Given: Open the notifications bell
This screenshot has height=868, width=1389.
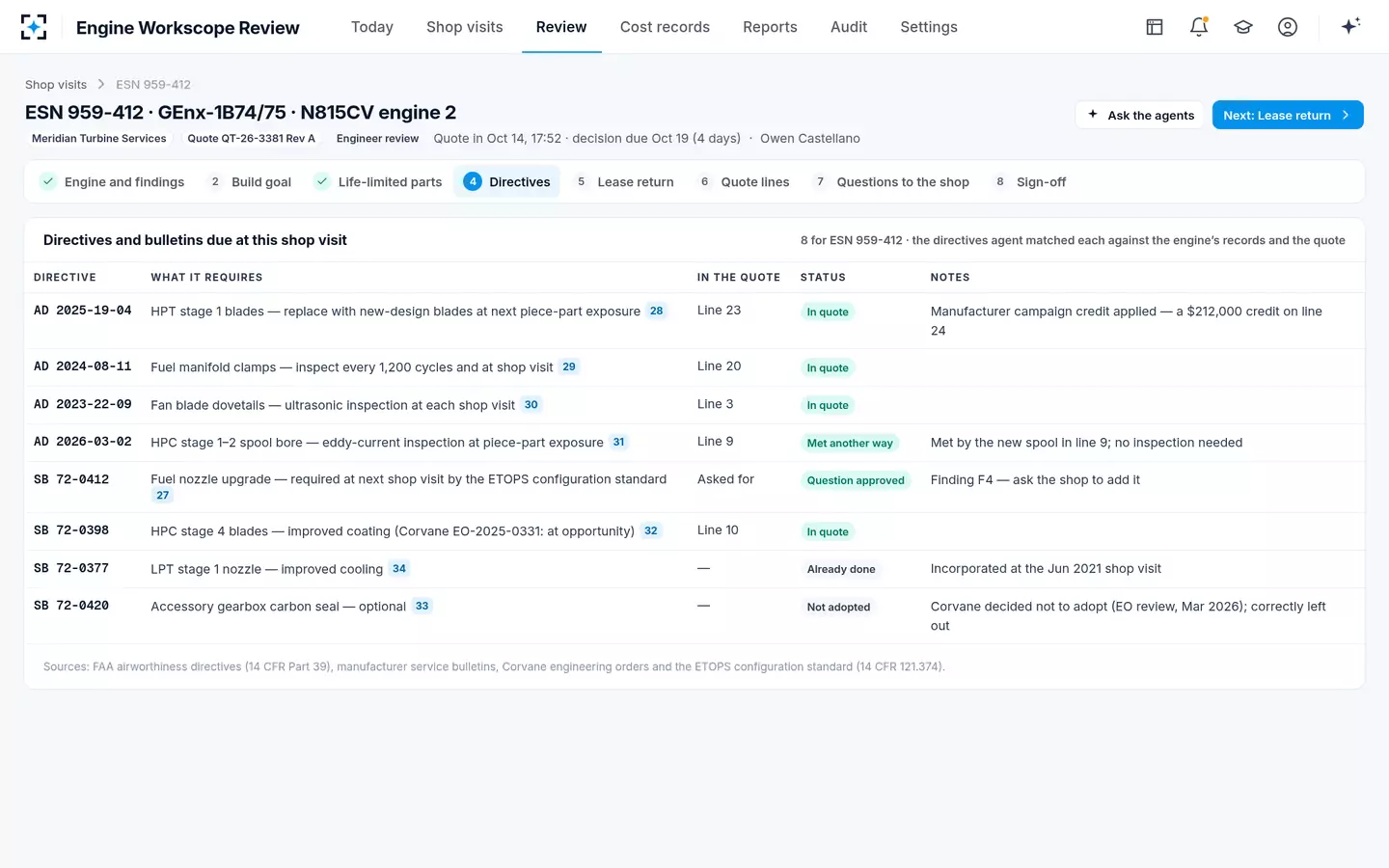Looking at the screenshot, I should [1199, 27].
